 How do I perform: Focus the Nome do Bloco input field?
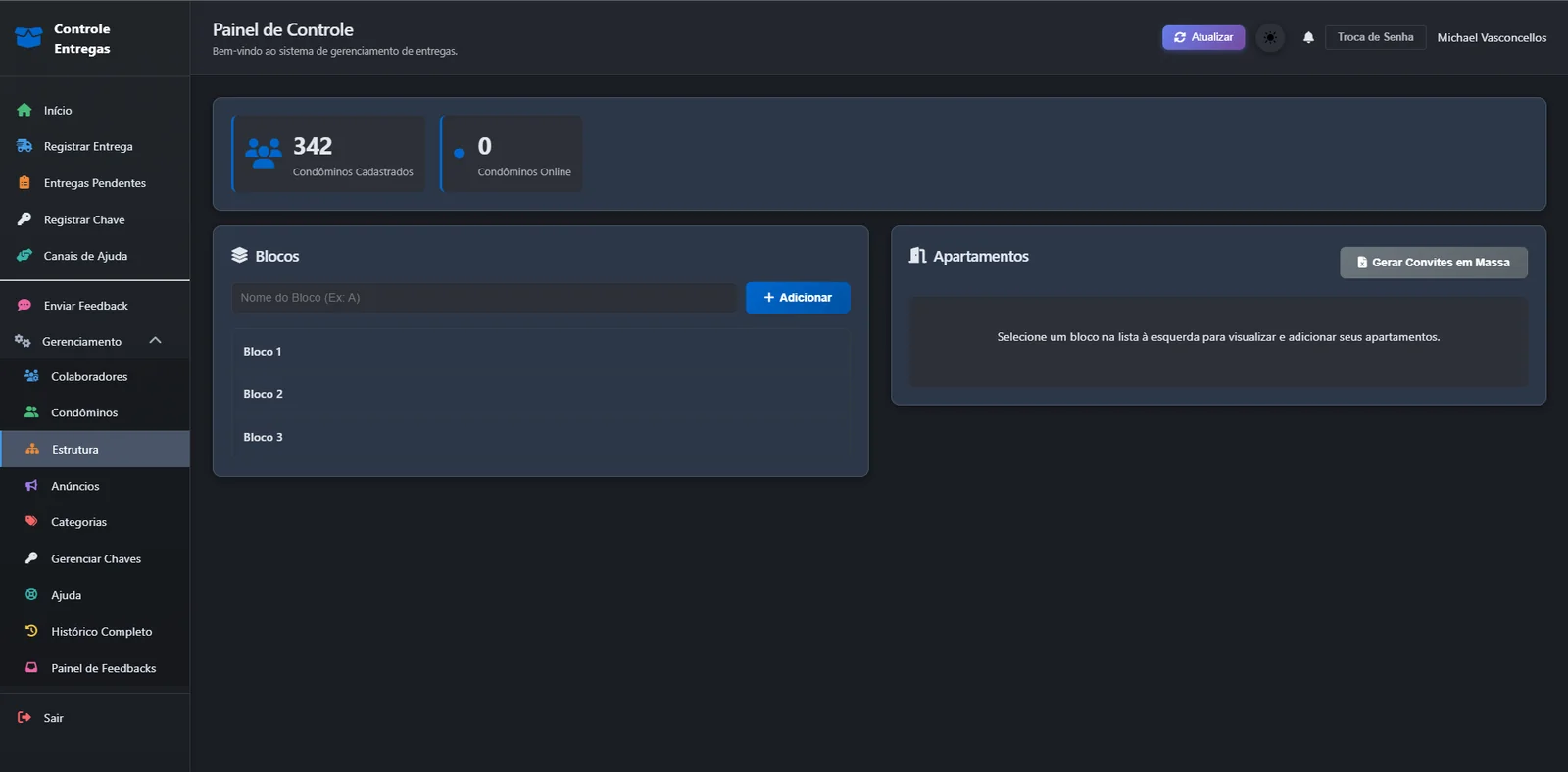pyautogui.click(x=484, y=298)
